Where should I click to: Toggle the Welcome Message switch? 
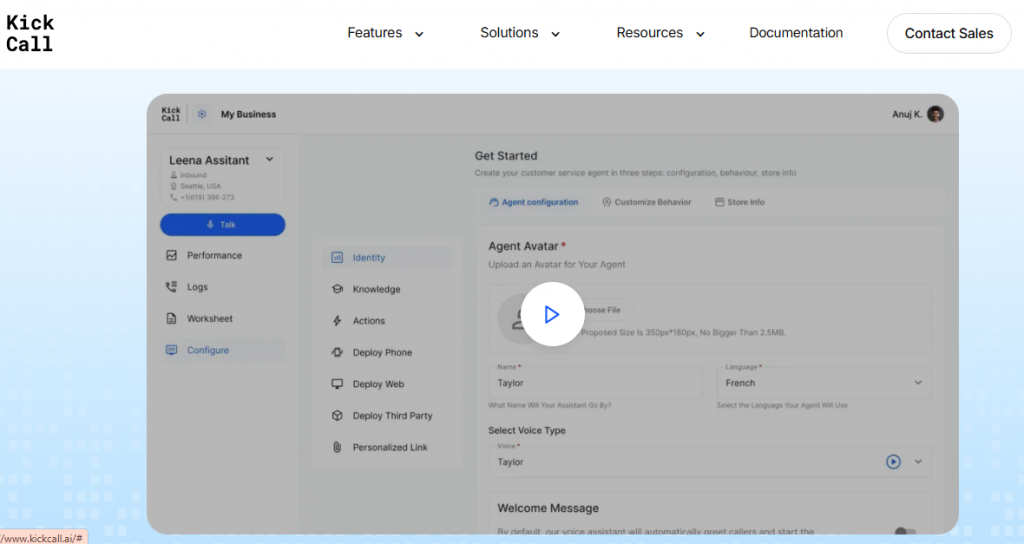point(904,533)
